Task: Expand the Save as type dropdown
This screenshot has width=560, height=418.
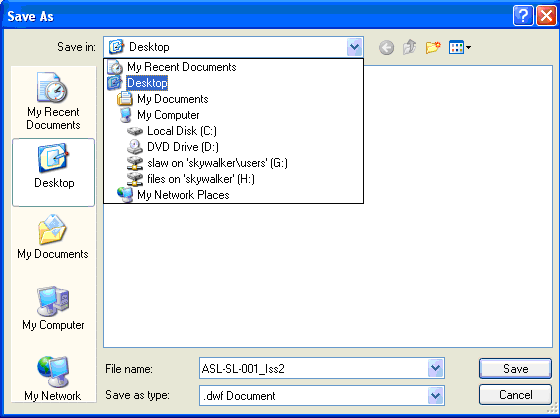Action: pos(435,395)
